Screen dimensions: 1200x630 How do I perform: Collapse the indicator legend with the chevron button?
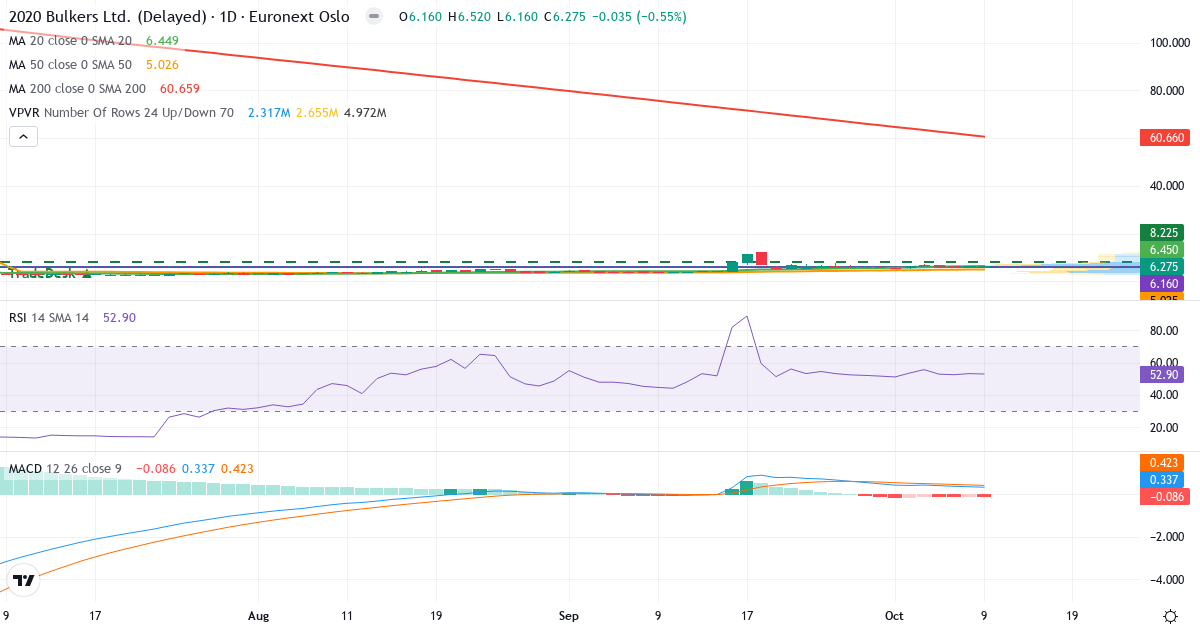(x=23, y=137)
